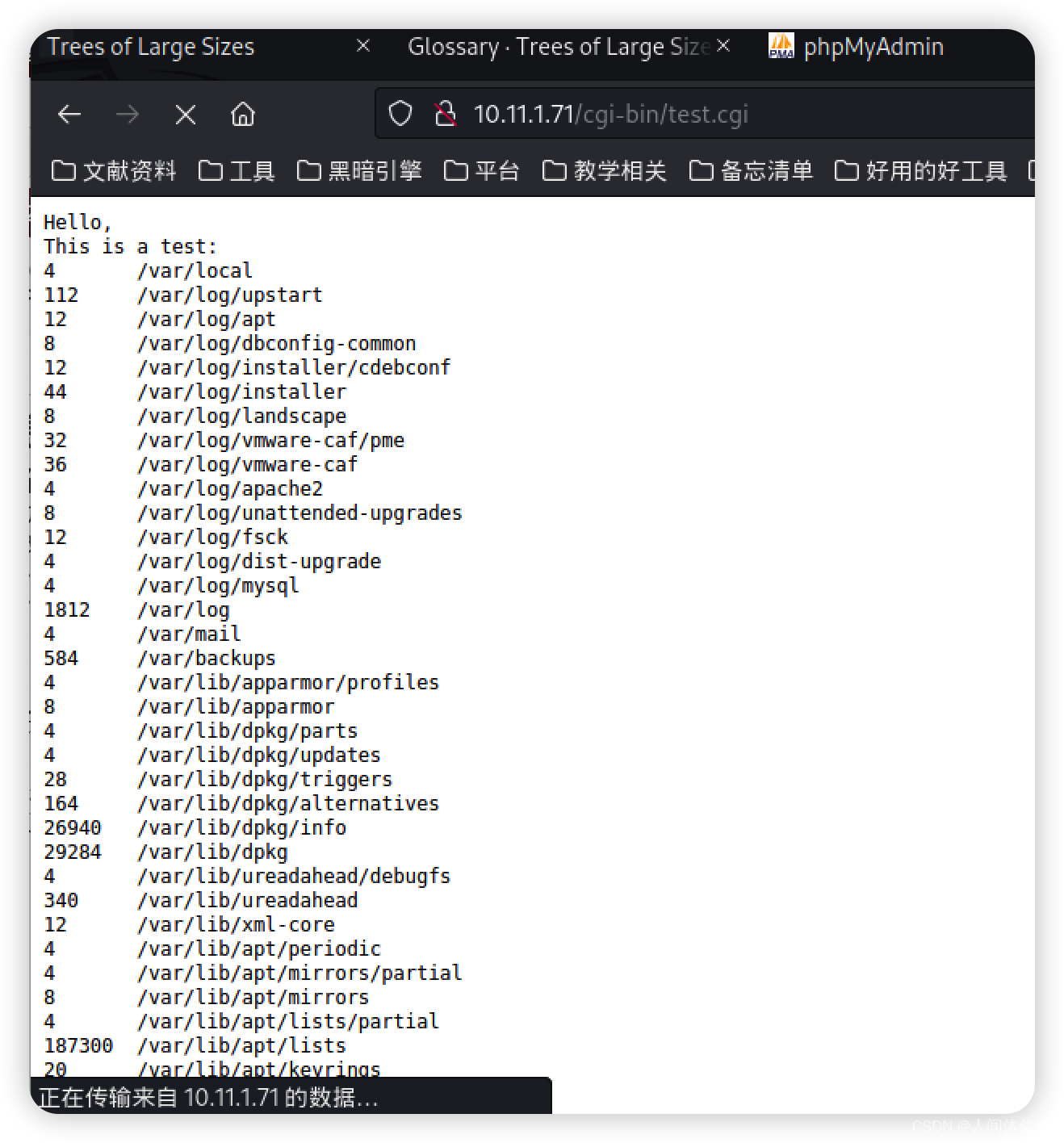Open the 工具 bookmarks folder

pyautogui.click(x=237, y=171)
